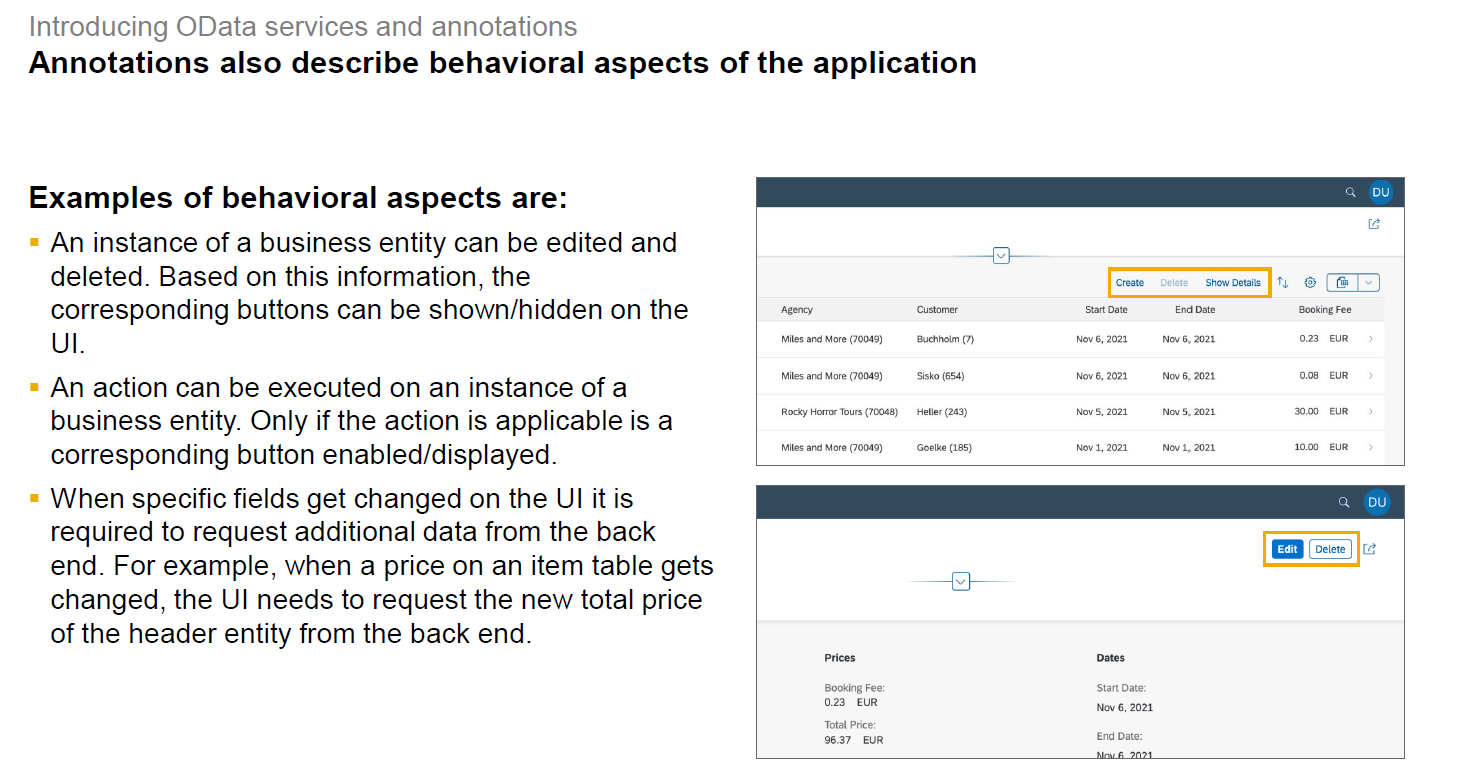Click Start Date label in Dates section
The height and width of the screenshot is (781, 1468).
point(1121,688)
